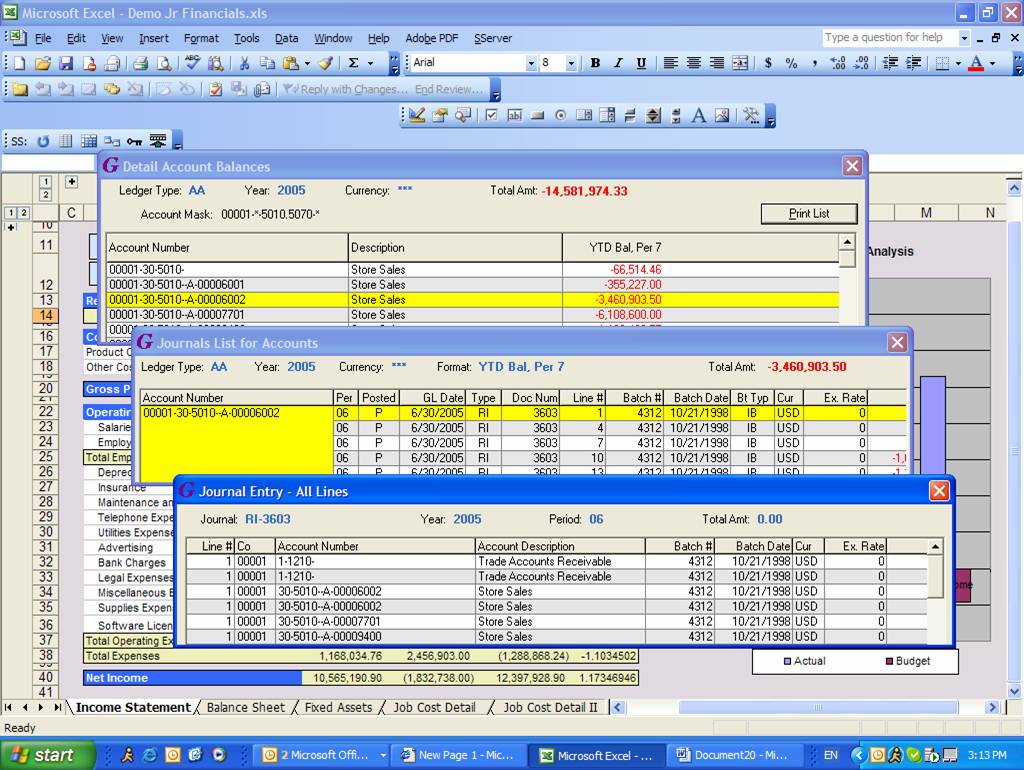
Task: Click the Currency Style dollar icon
Action: click(768, 63)
